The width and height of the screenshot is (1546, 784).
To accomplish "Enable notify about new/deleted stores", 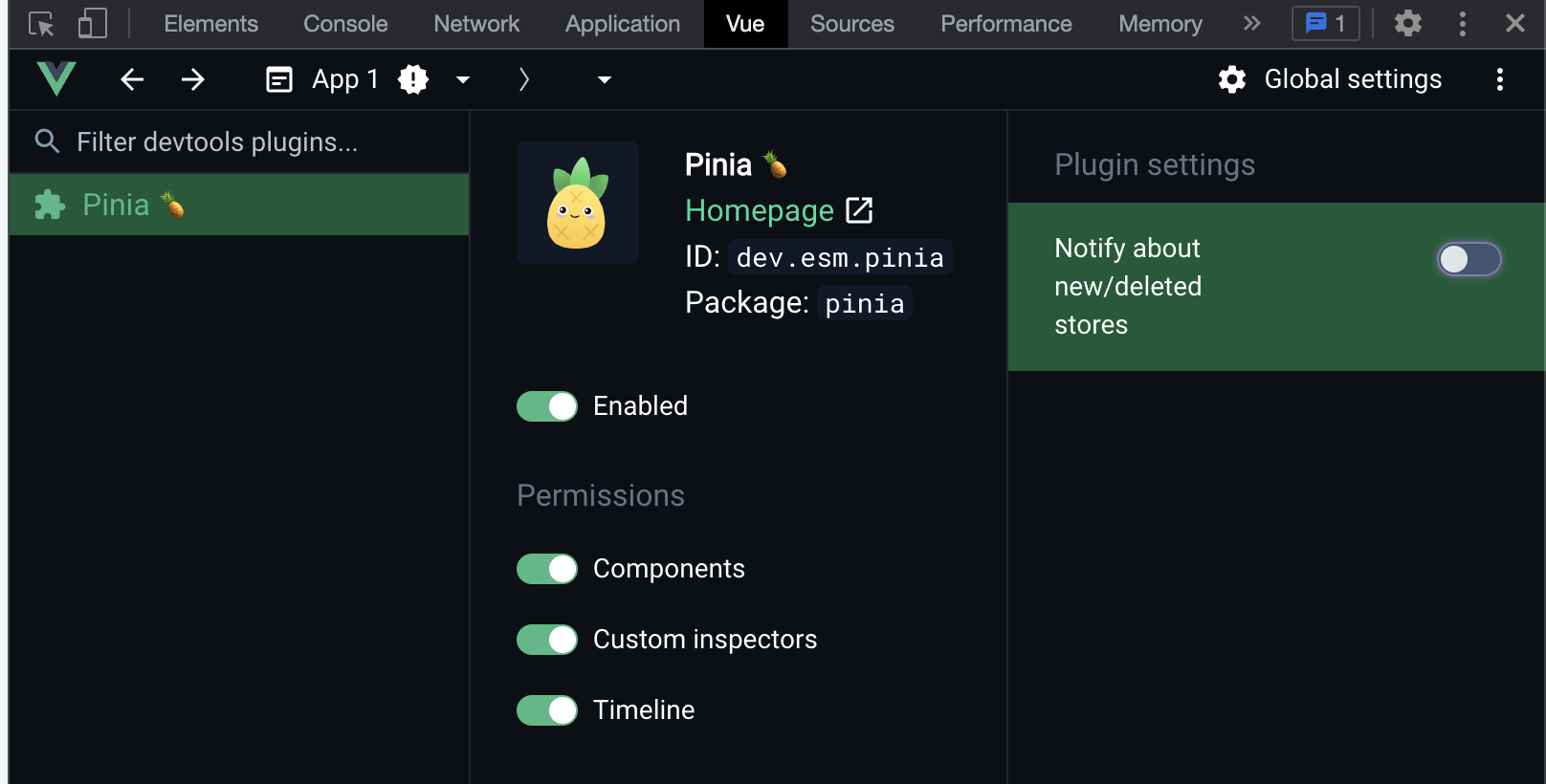I will point(1469,259).
